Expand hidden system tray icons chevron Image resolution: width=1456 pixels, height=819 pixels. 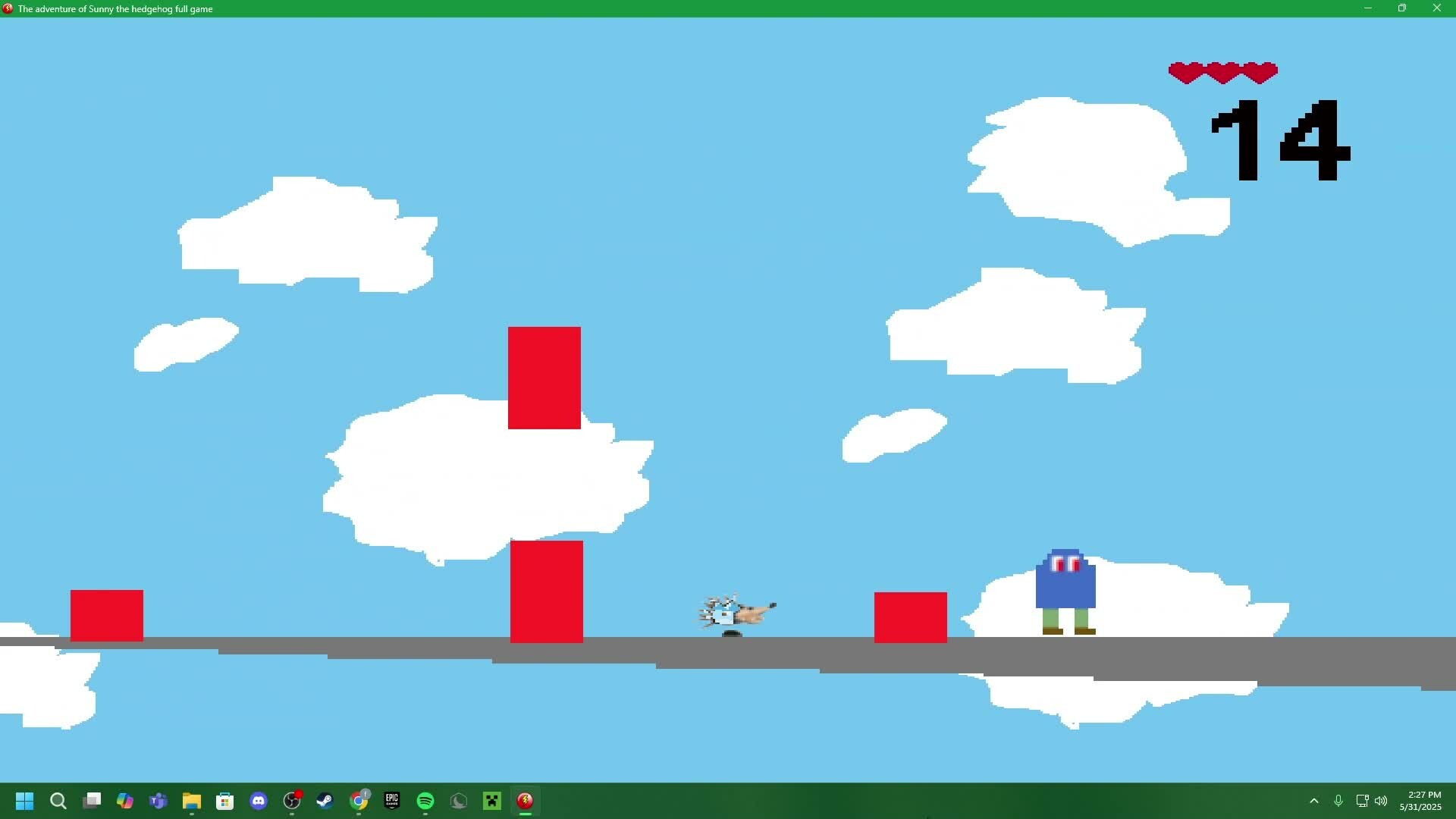pos(1314,801)
